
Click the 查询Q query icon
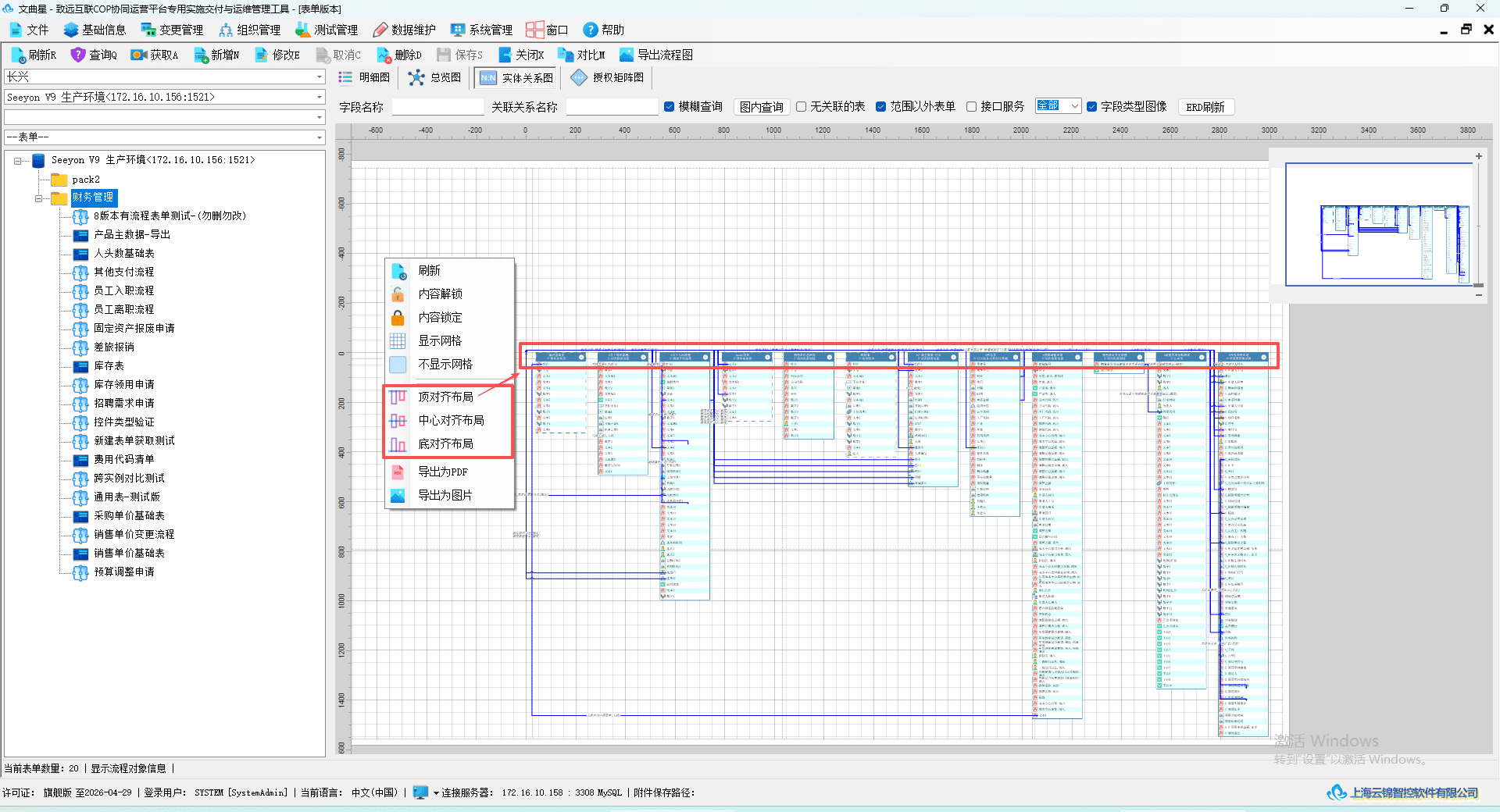pos(78,55)
